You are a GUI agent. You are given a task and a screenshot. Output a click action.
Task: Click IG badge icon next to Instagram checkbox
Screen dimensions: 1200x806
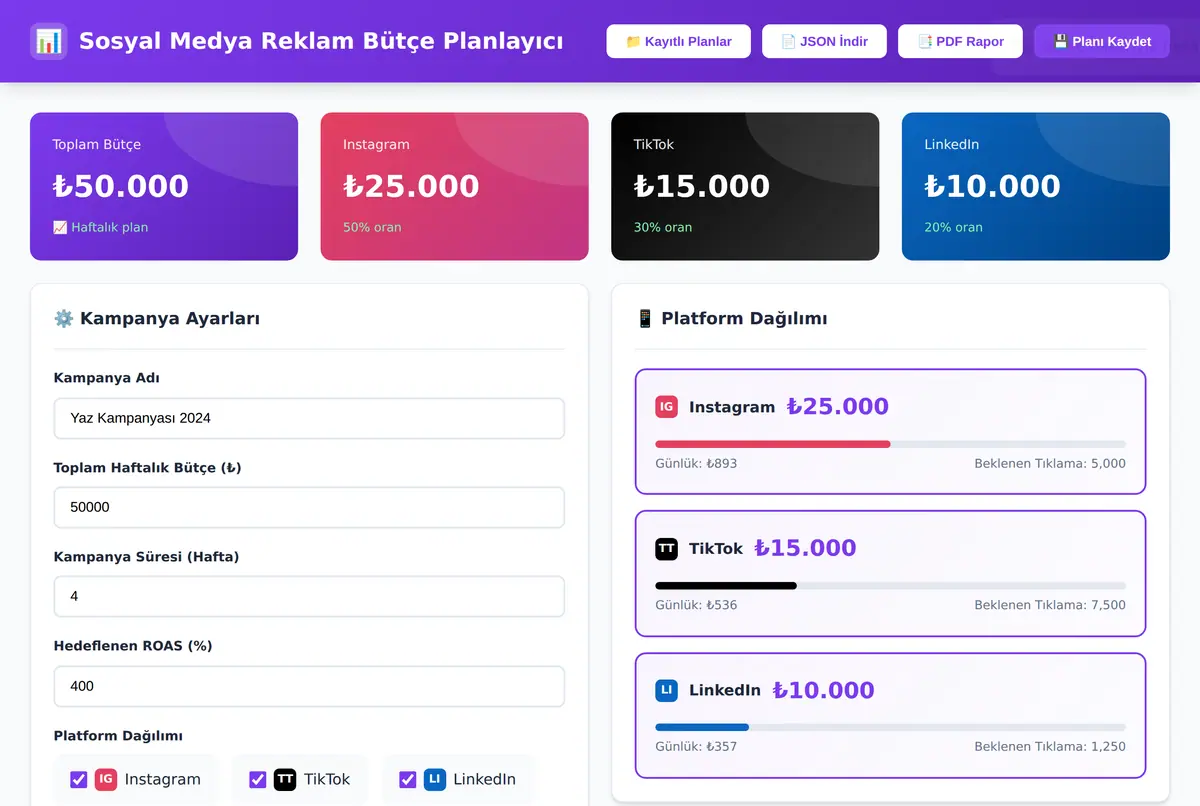tap(106, 779)
